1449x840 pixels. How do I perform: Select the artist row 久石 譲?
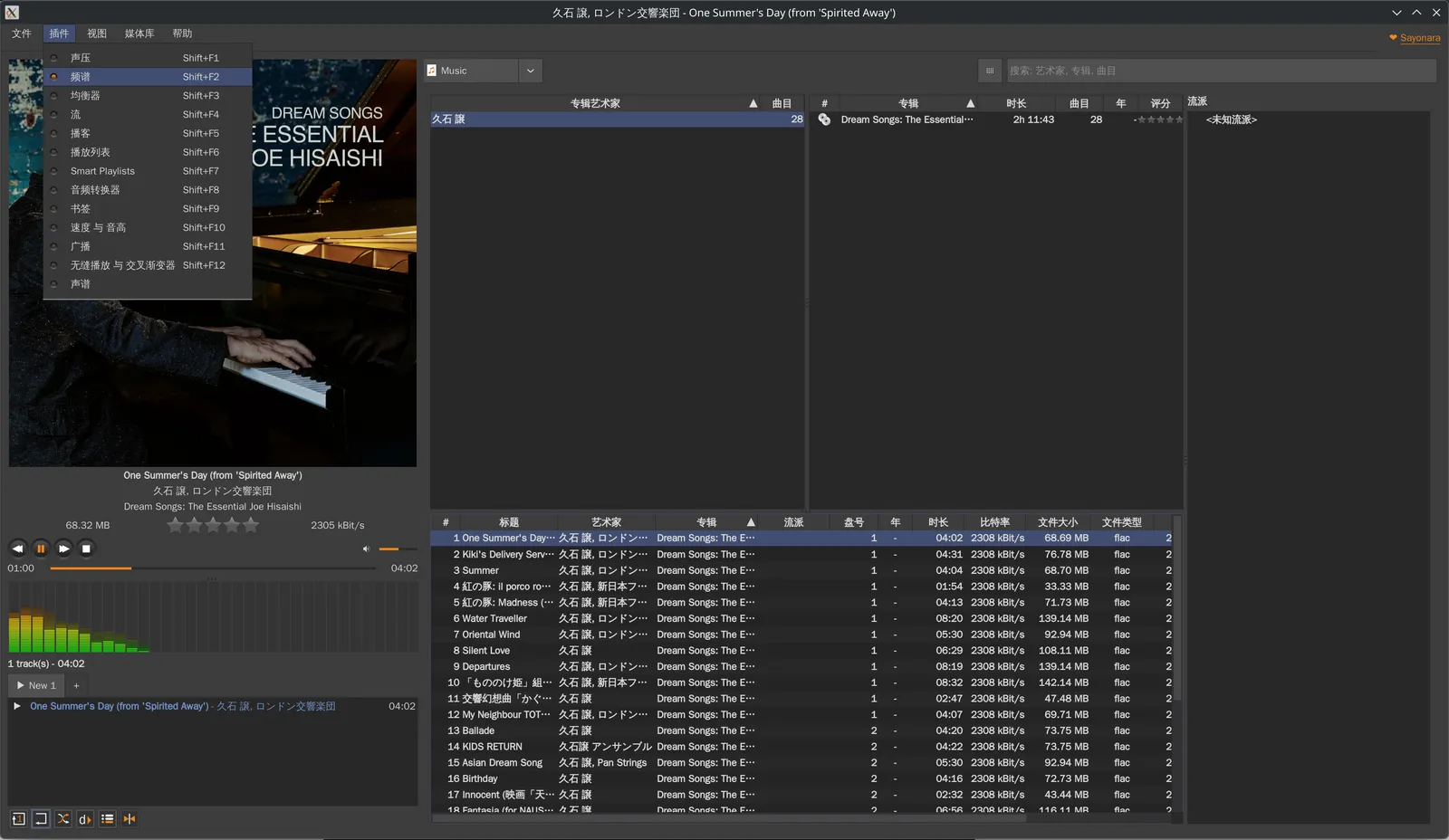tap(618, 119)
